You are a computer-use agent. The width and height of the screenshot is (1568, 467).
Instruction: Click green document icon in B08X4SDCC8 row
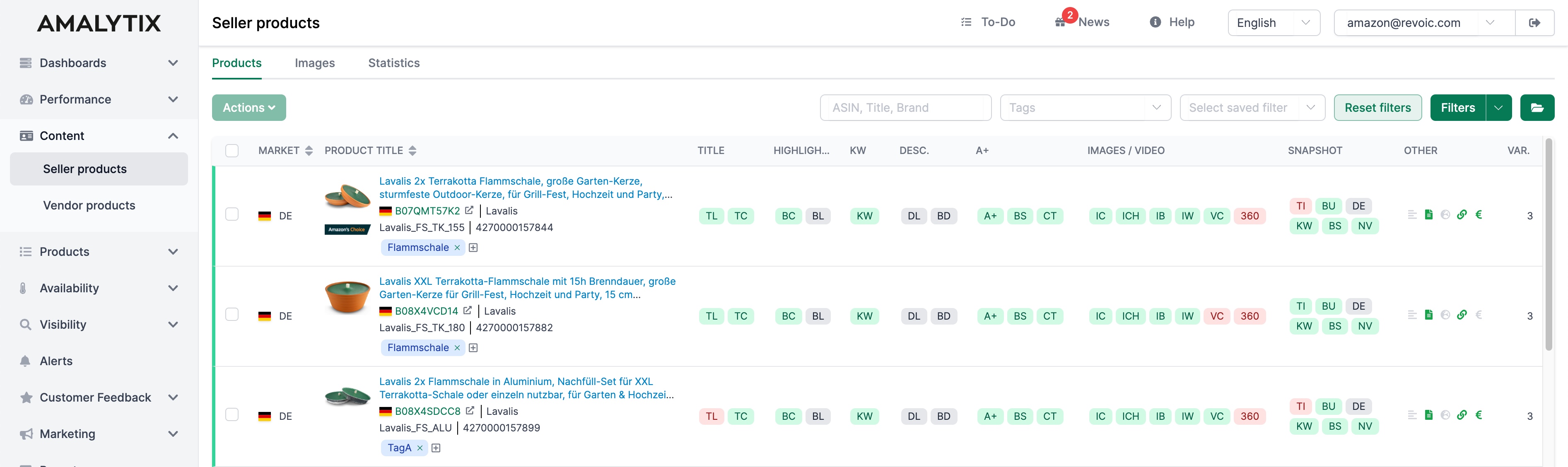[1428, 415]
